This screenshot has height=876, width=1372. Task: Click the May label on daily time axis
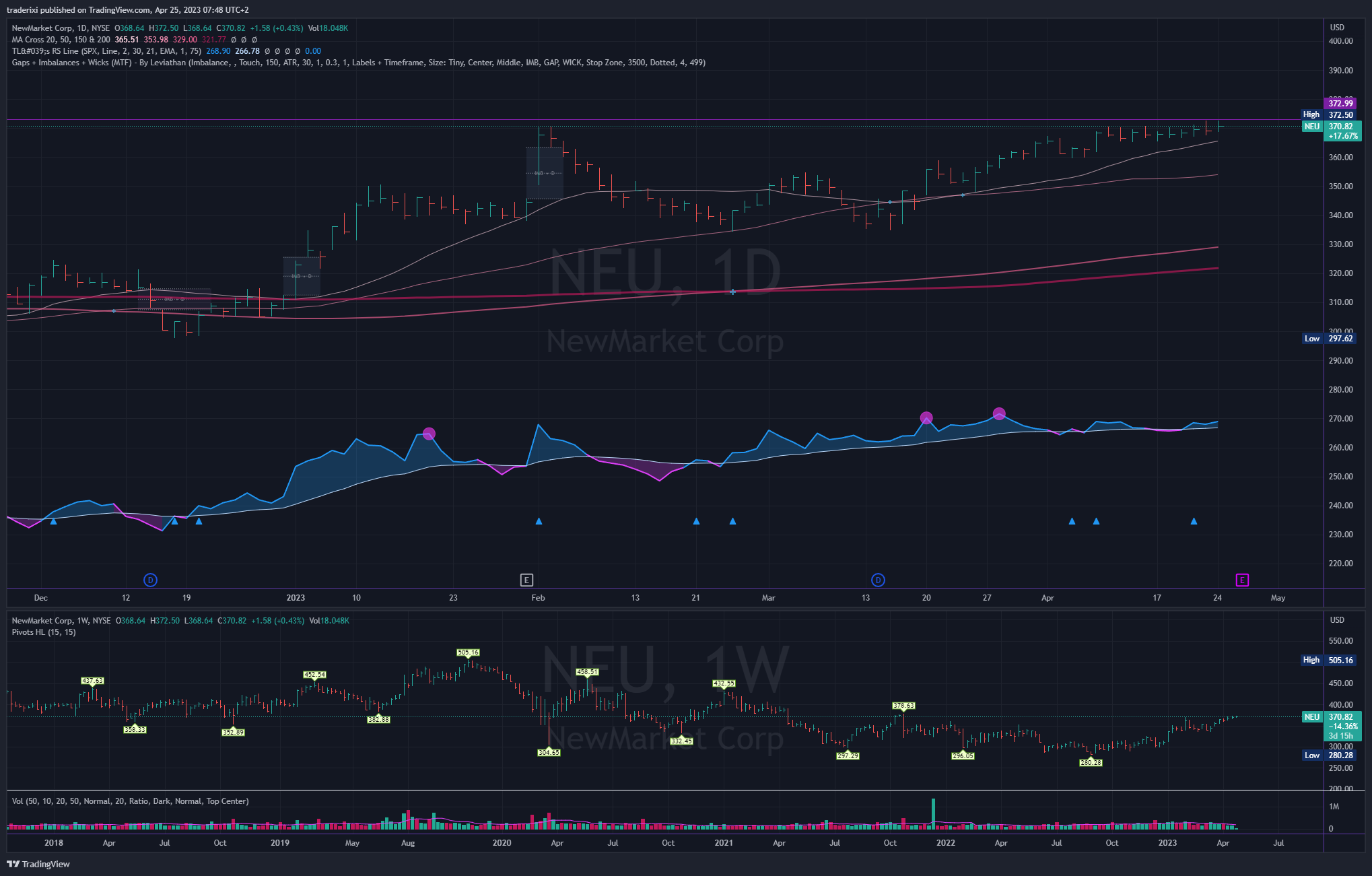(x=1278, y=598)
